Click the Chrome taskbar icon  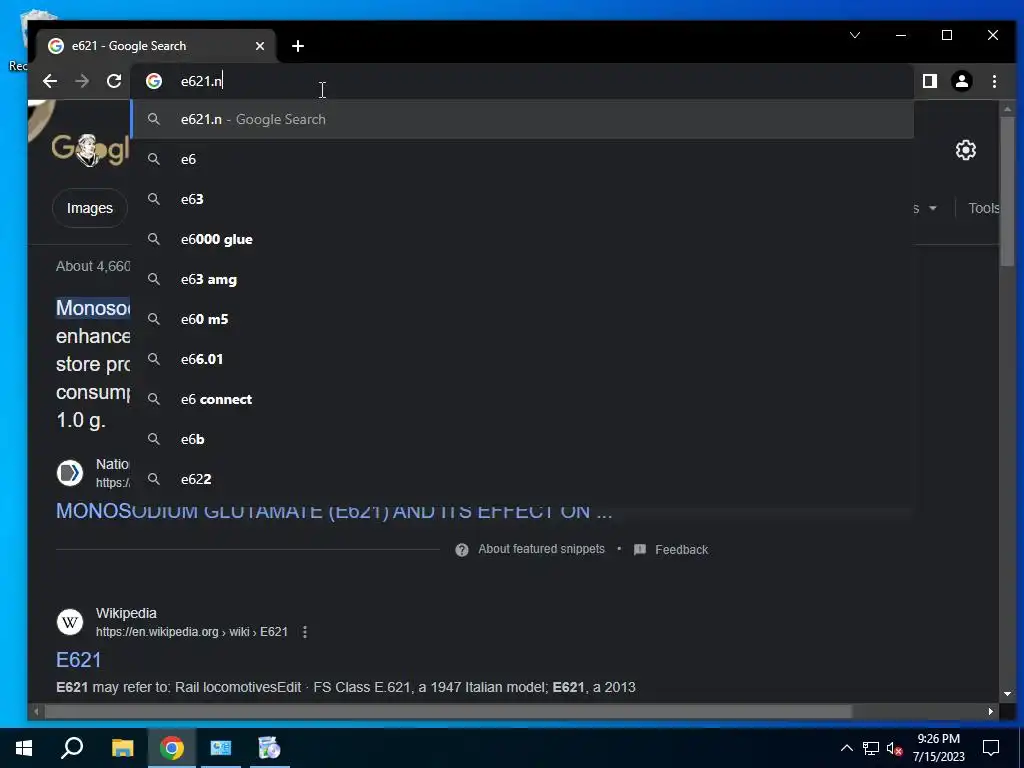(x=172, y=748)
